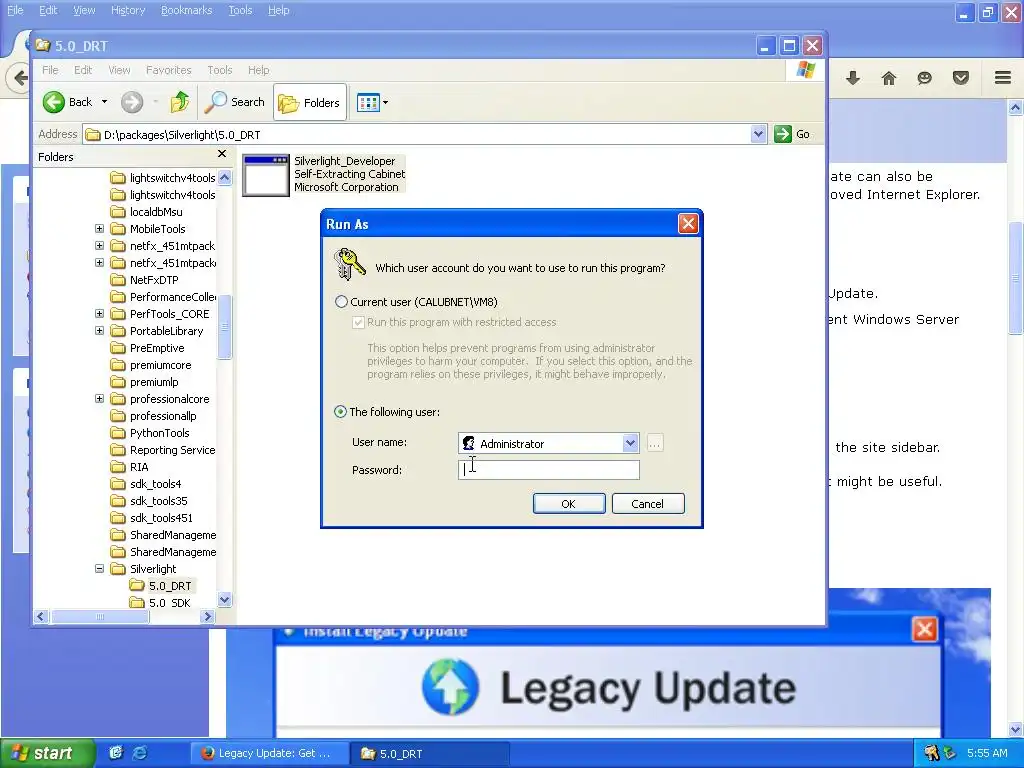This screenshot has height=768, width=1024.
Task: Click the green Go arrow button
Action: (x=782, y=134)
